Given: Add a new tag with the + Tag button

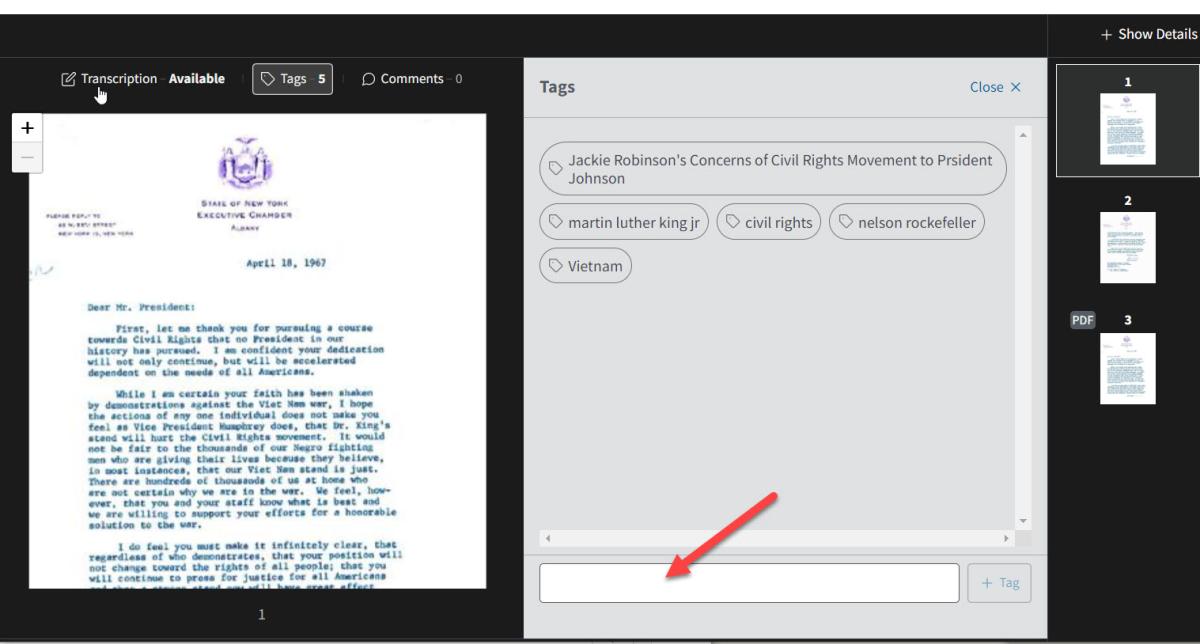Looking at the screenshot, I should click(x=998, y=582).
